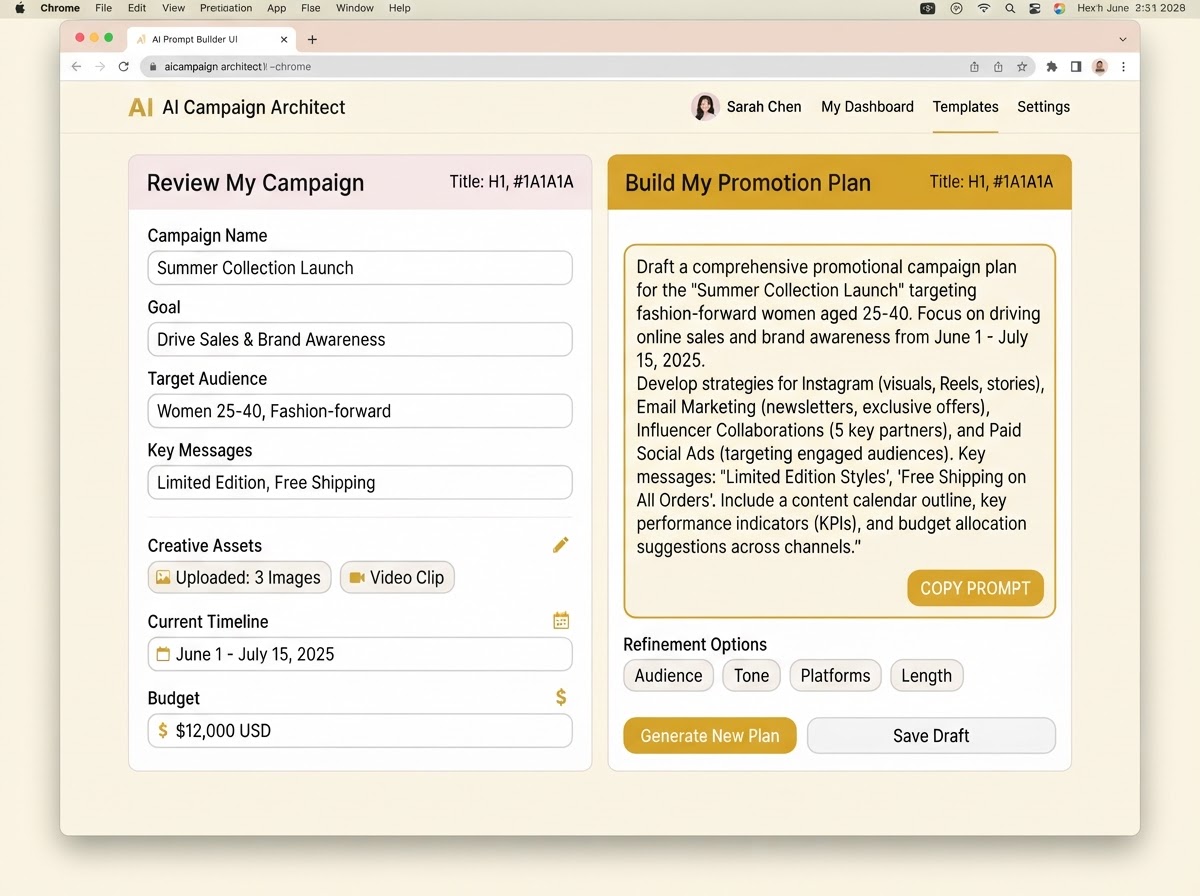Click the AI Campaign Architect title text

coord(254,107)
